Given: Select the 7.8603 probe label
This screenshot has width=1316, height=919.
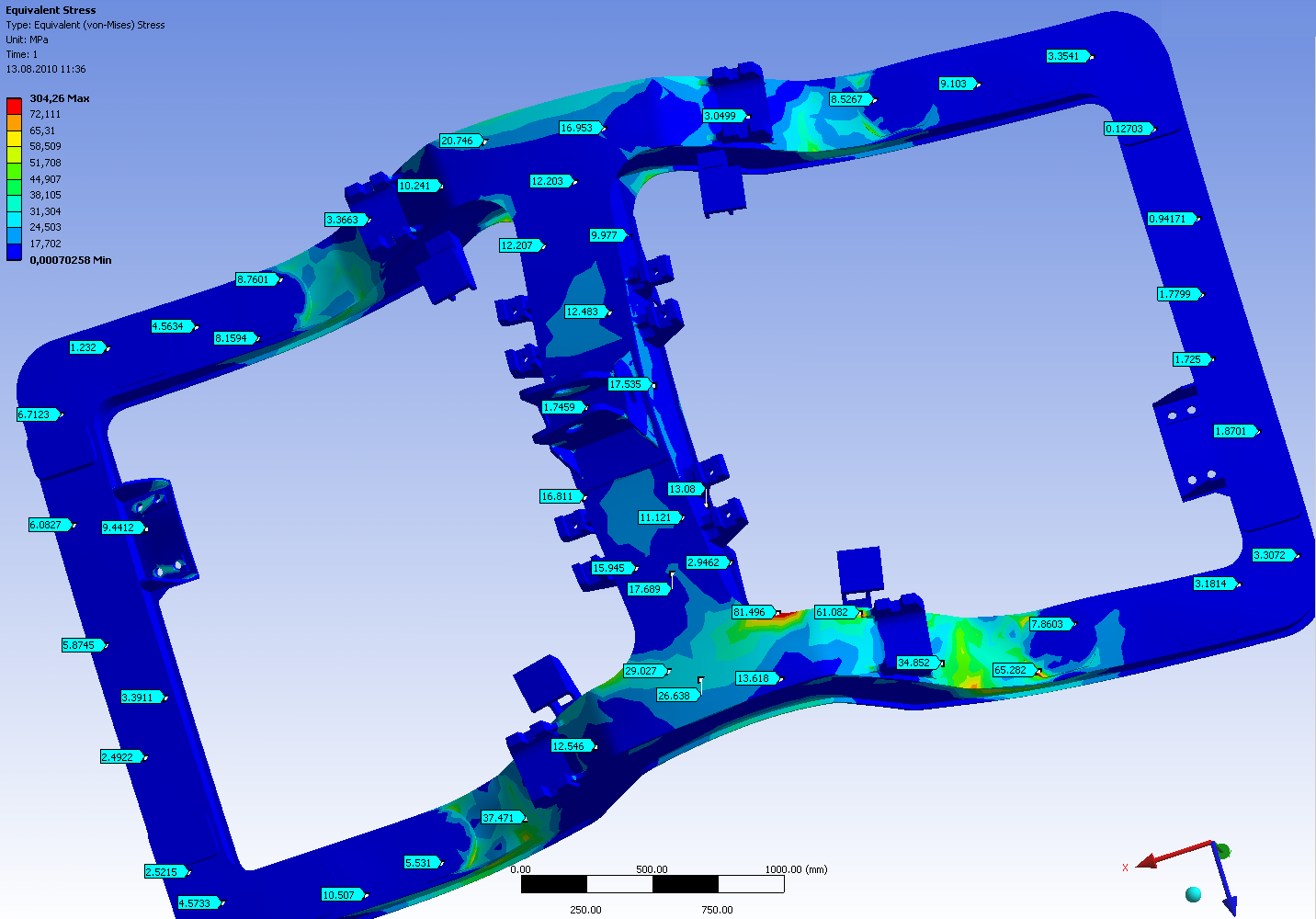Looking at the screenshot, I should (x=1050, y=624).
